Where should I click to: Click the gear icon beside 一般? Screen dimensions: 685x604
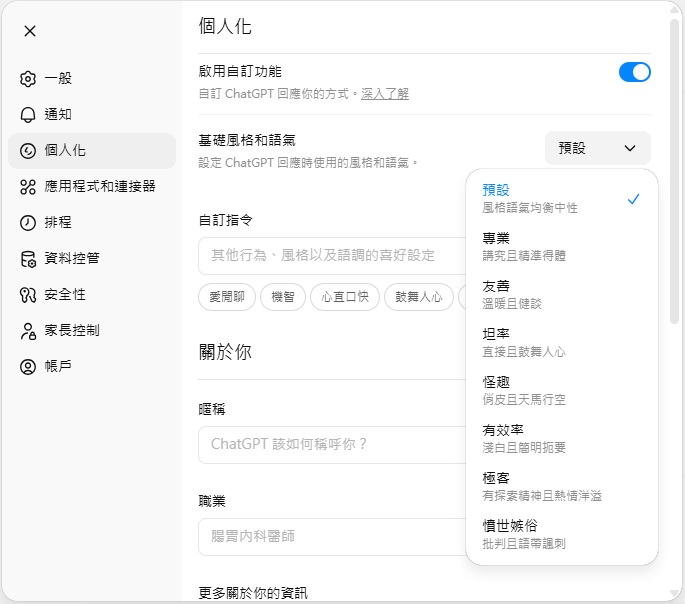click(28, 78)
